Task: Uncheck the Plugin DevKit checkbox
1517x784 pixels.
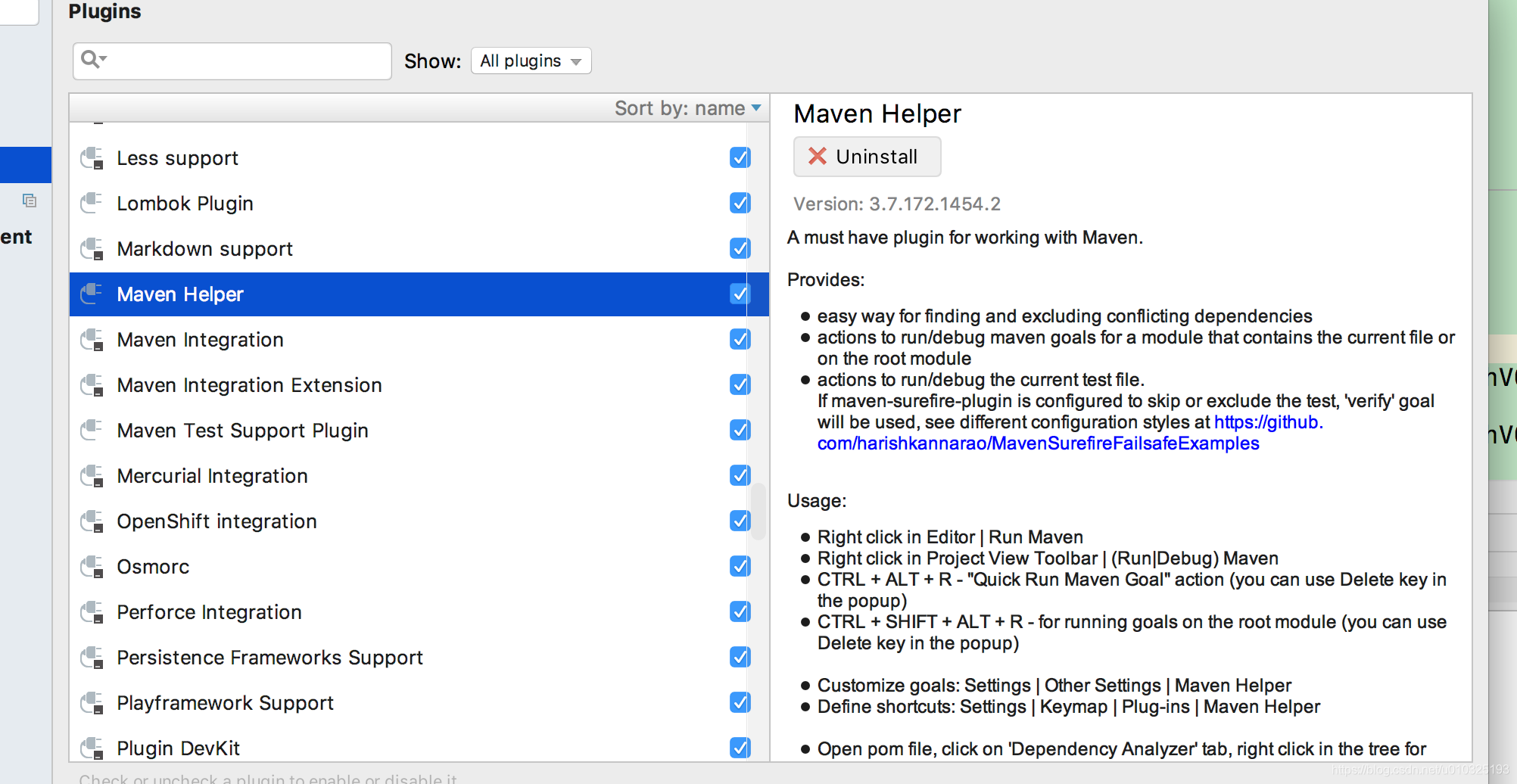Action: coord(740,748)
